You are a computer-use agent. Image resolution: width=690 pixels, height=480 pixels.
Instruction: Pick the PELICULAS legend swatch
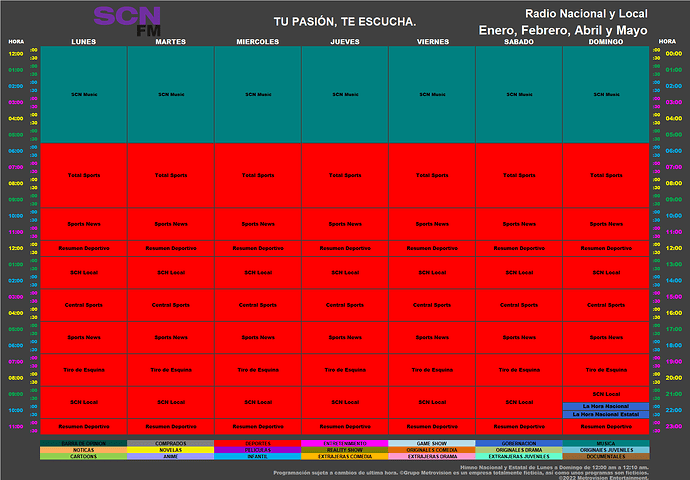(258, 450)
